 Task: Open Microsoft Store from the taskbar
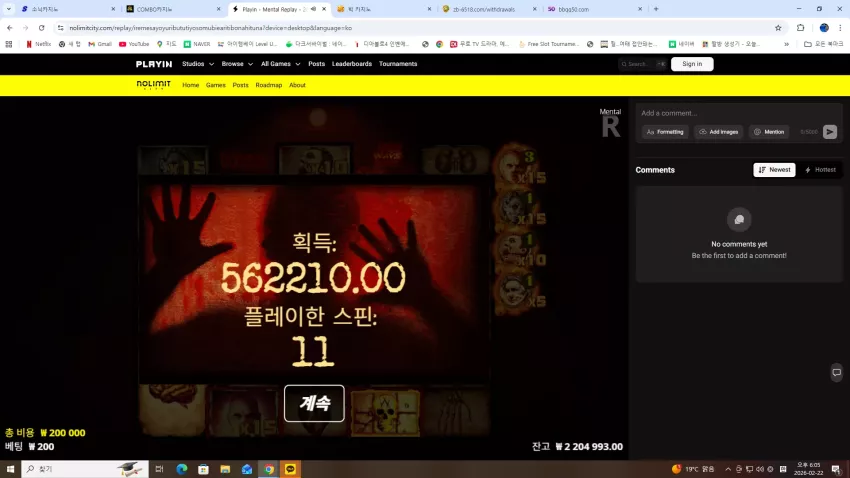coord(203,469)
